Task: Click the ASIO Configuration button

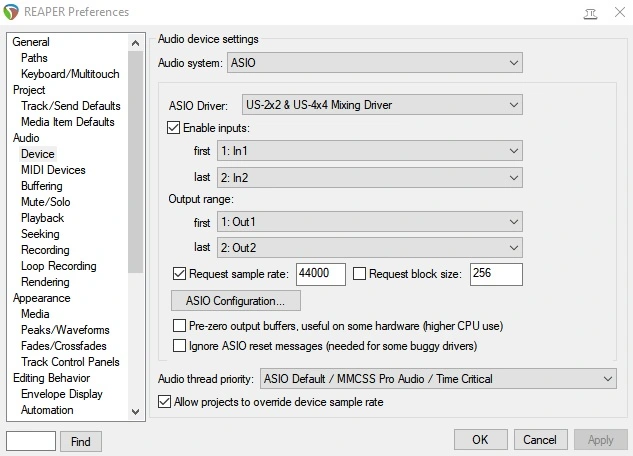Action: pyautogui.click(x=237, y=300)
